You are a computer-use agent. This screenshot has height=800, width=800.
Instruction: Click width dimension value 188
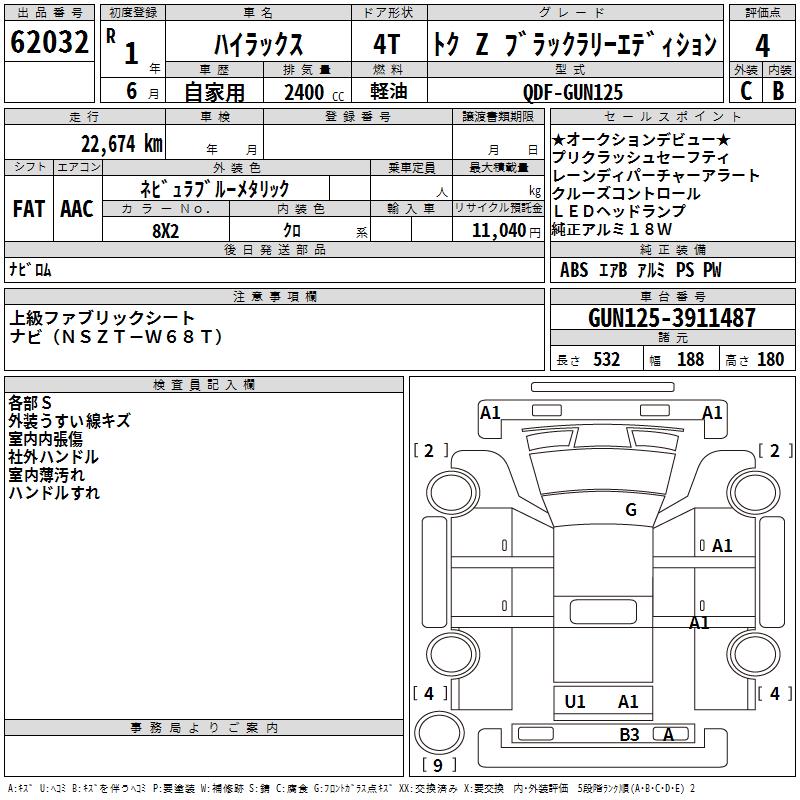691,360
